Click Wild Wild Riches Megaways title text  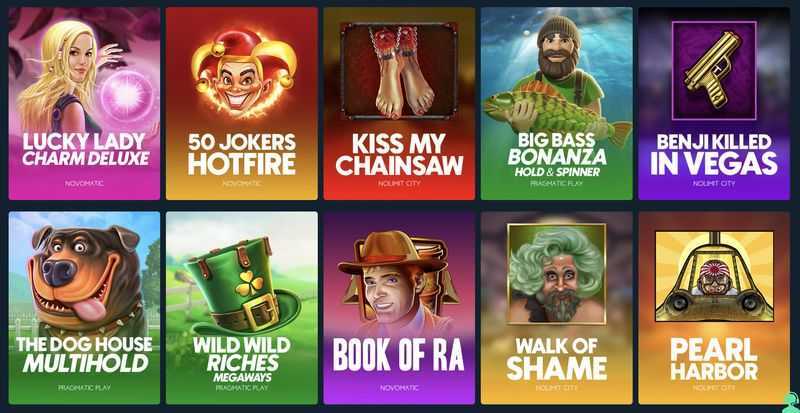click(x=242, y=359)
